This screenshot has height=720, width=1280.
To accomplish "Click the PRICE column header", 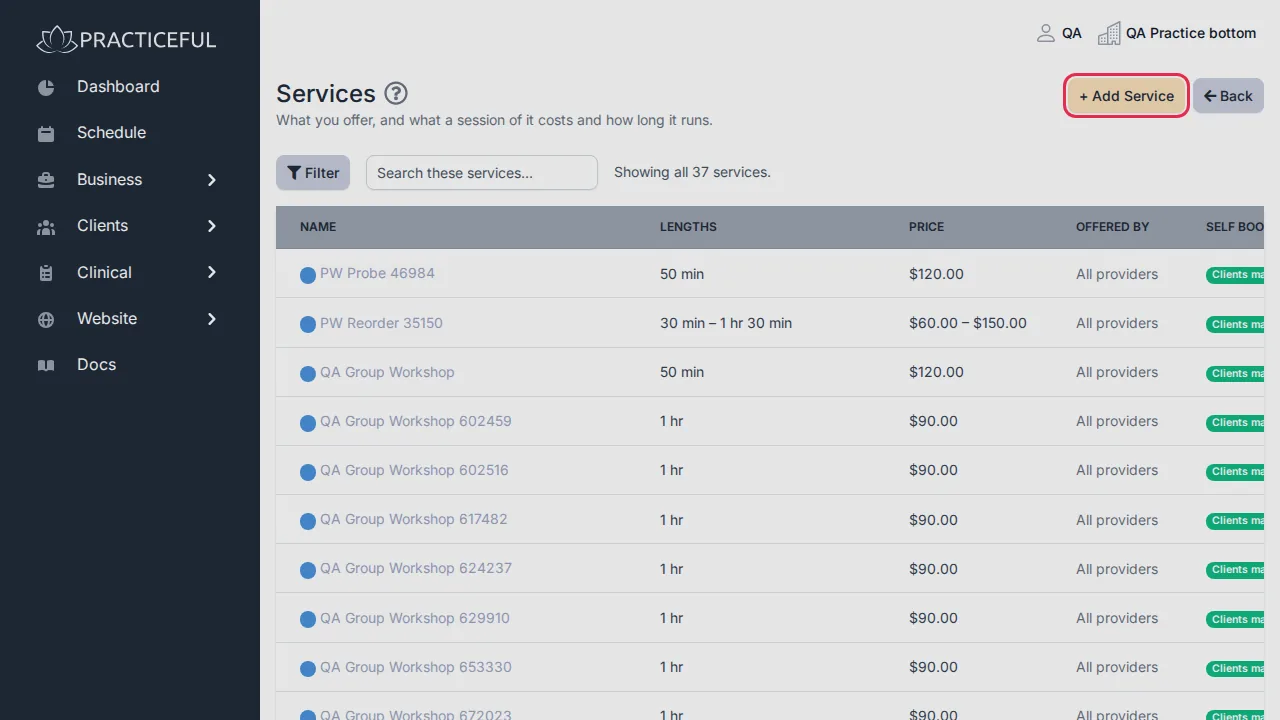I will pos(926,227).
